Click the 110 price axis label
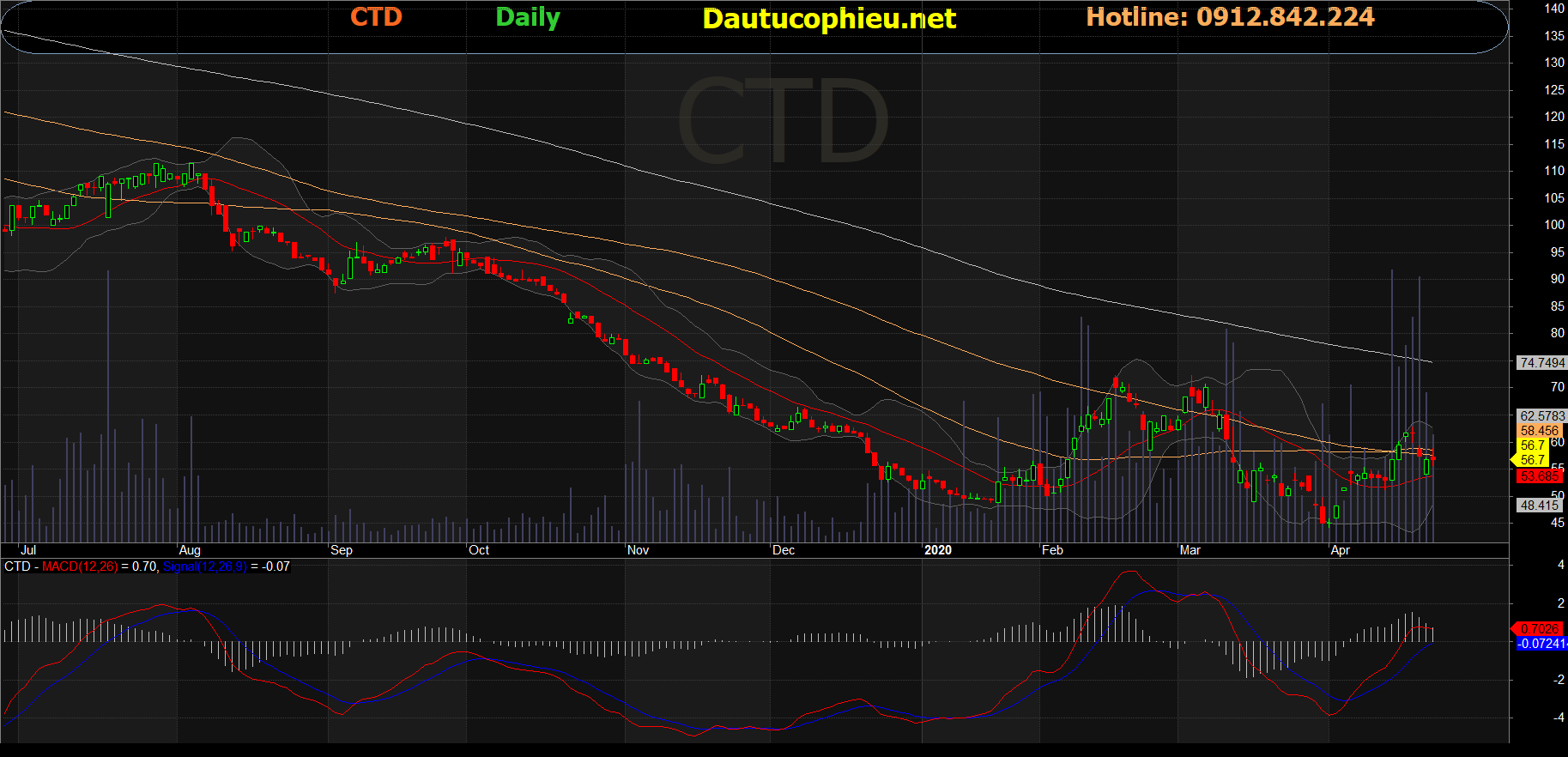1568x757 pixels. tap(1554, 171)
